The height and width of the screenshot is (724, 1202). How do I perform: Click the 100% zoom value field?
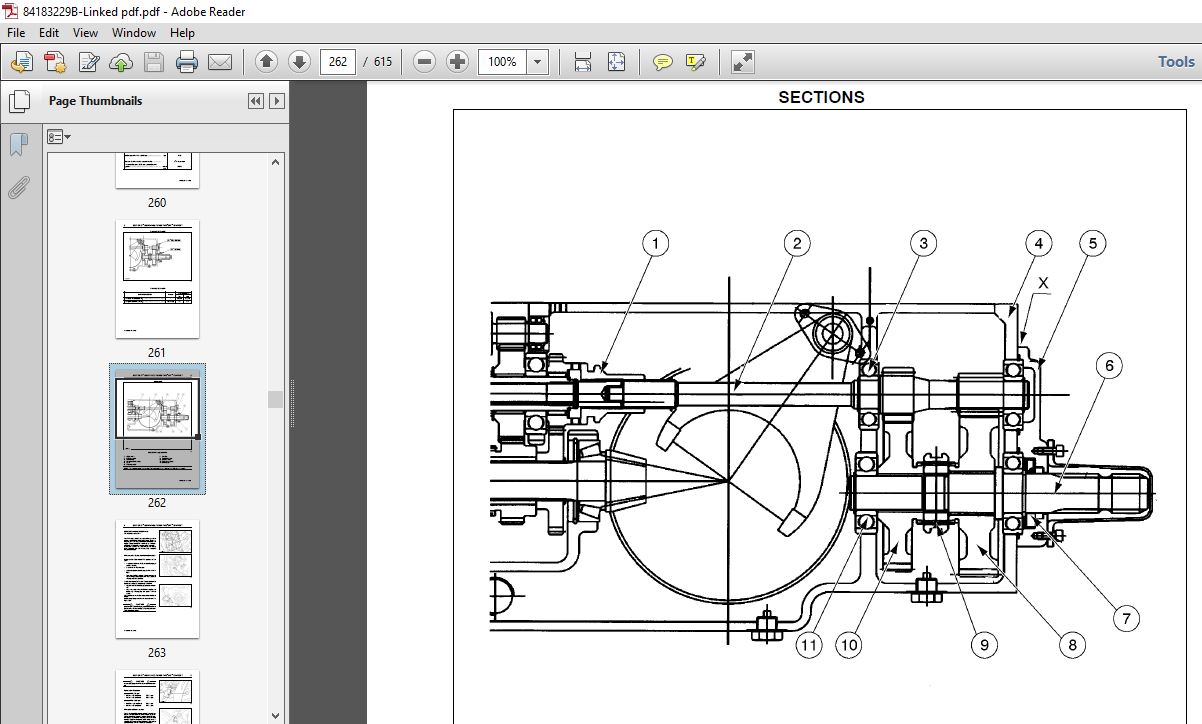tap(503, 62)
